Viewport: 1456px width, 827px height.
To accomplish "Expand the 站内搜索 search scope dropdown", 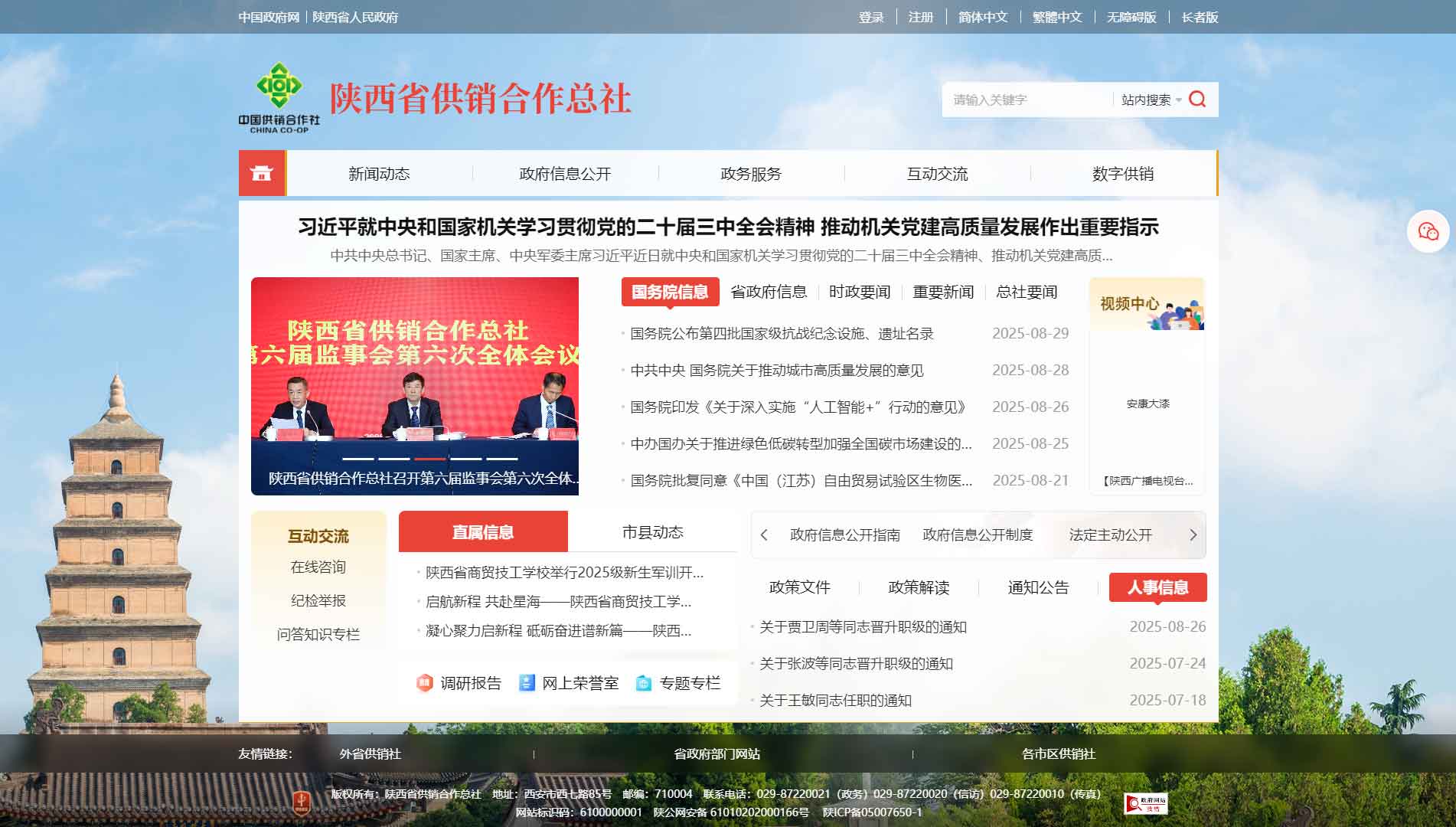I will point(1151,100).
